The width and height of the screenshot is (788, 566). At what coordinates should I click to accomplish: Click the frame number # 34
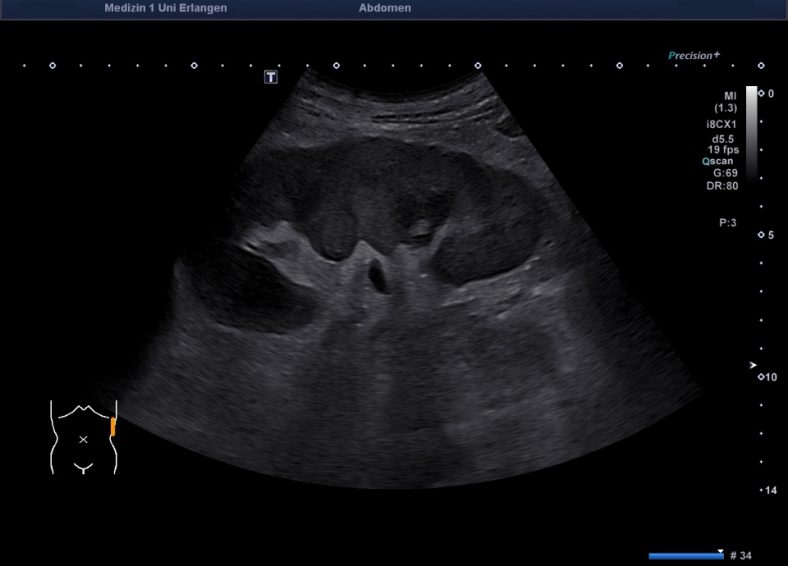[741, 555]
